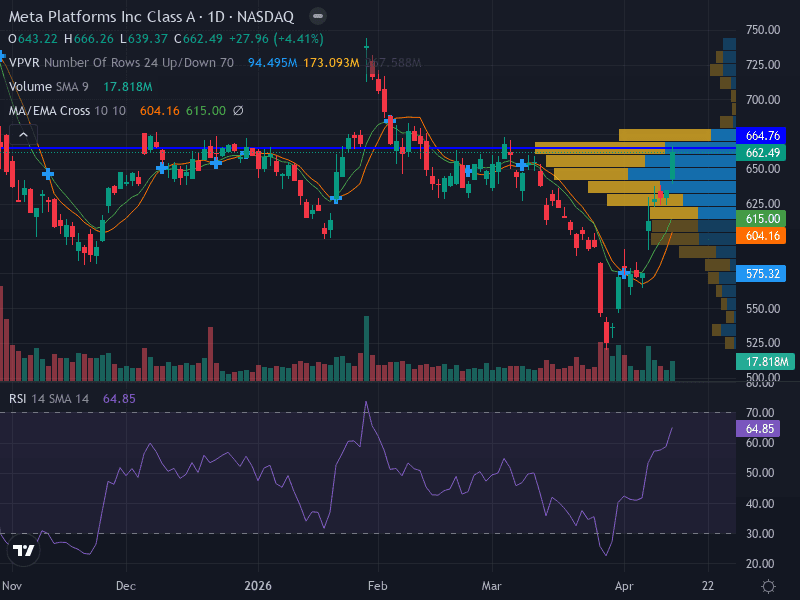Screen dimensions: 800x600
Task: Click the 615.00 green MA price label
Action: 762,219
